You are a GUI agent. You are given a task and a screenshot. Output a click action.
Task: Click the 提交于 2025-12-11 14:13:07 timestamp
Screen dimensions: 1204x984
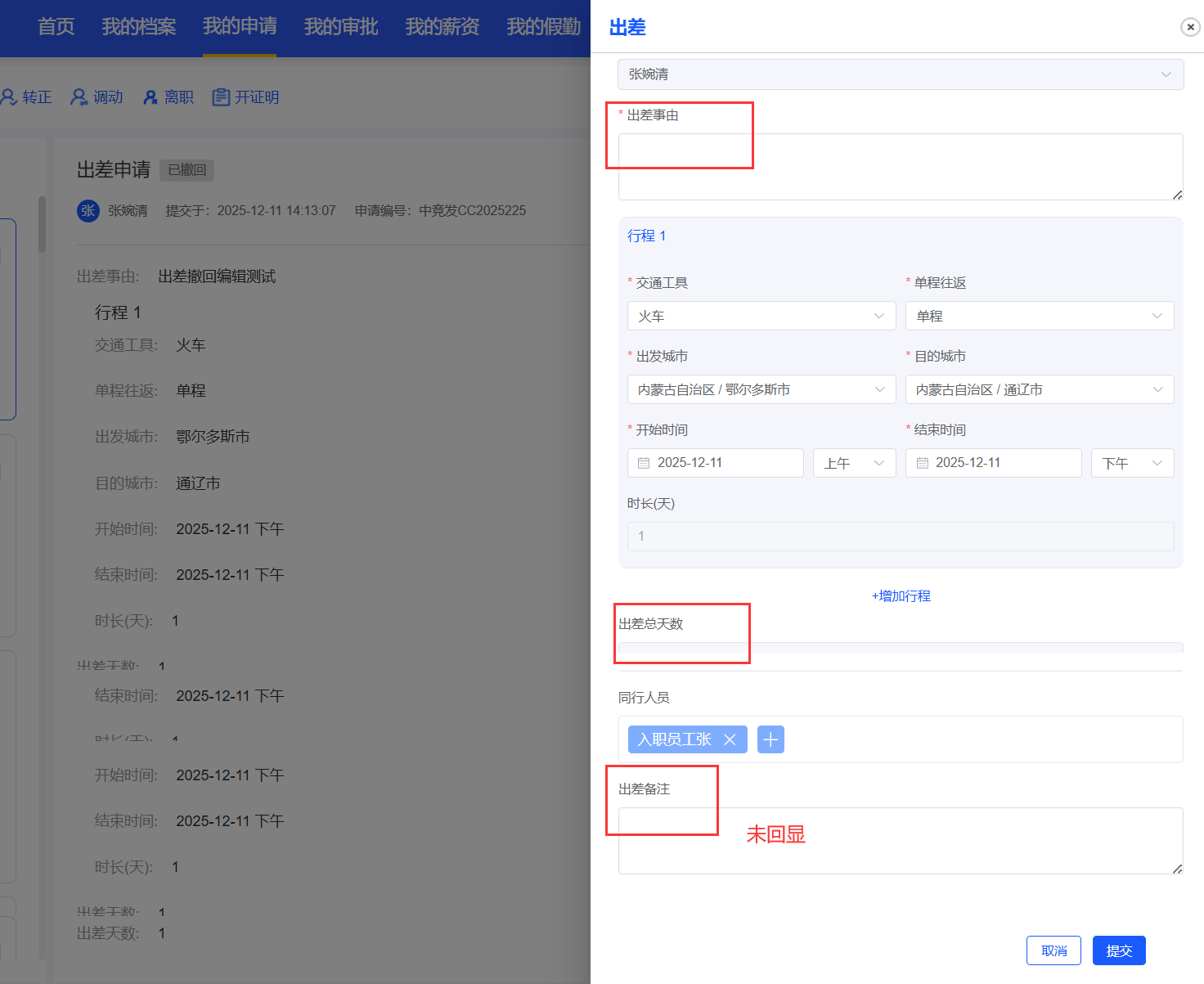coord(250,211)
